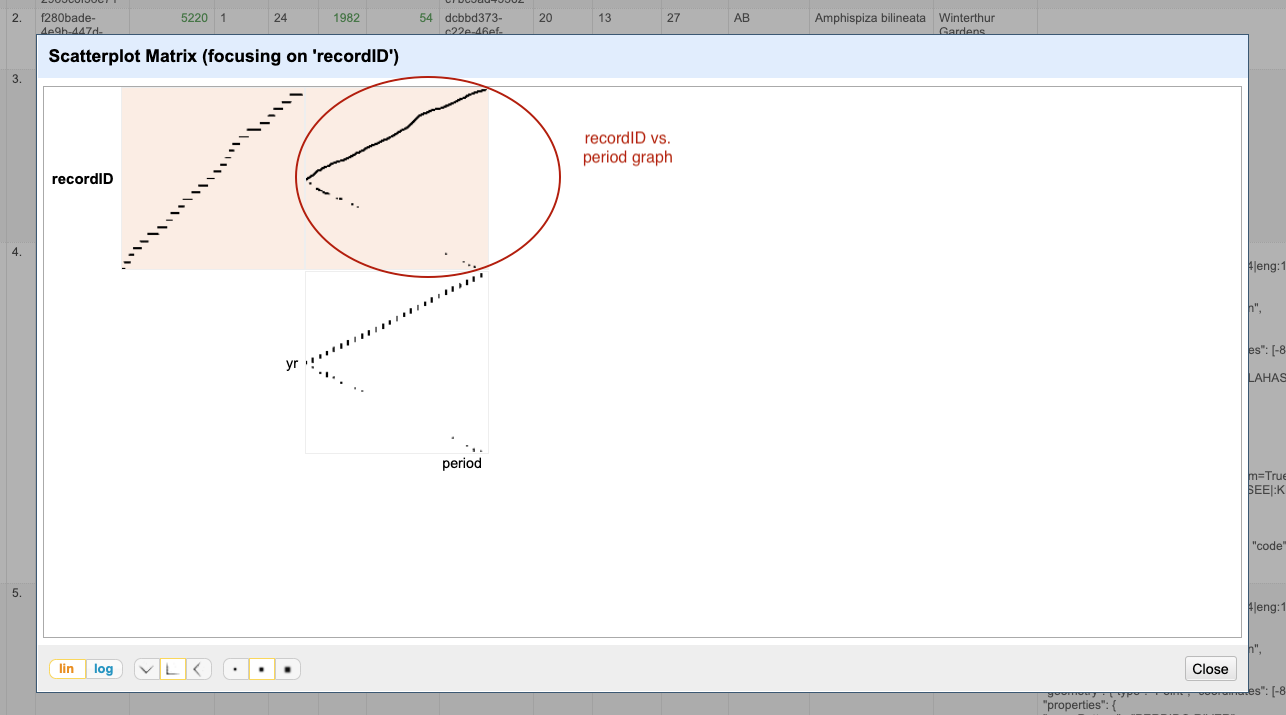Close the Scatterplot Matrix dialog

pos(1210,668)
